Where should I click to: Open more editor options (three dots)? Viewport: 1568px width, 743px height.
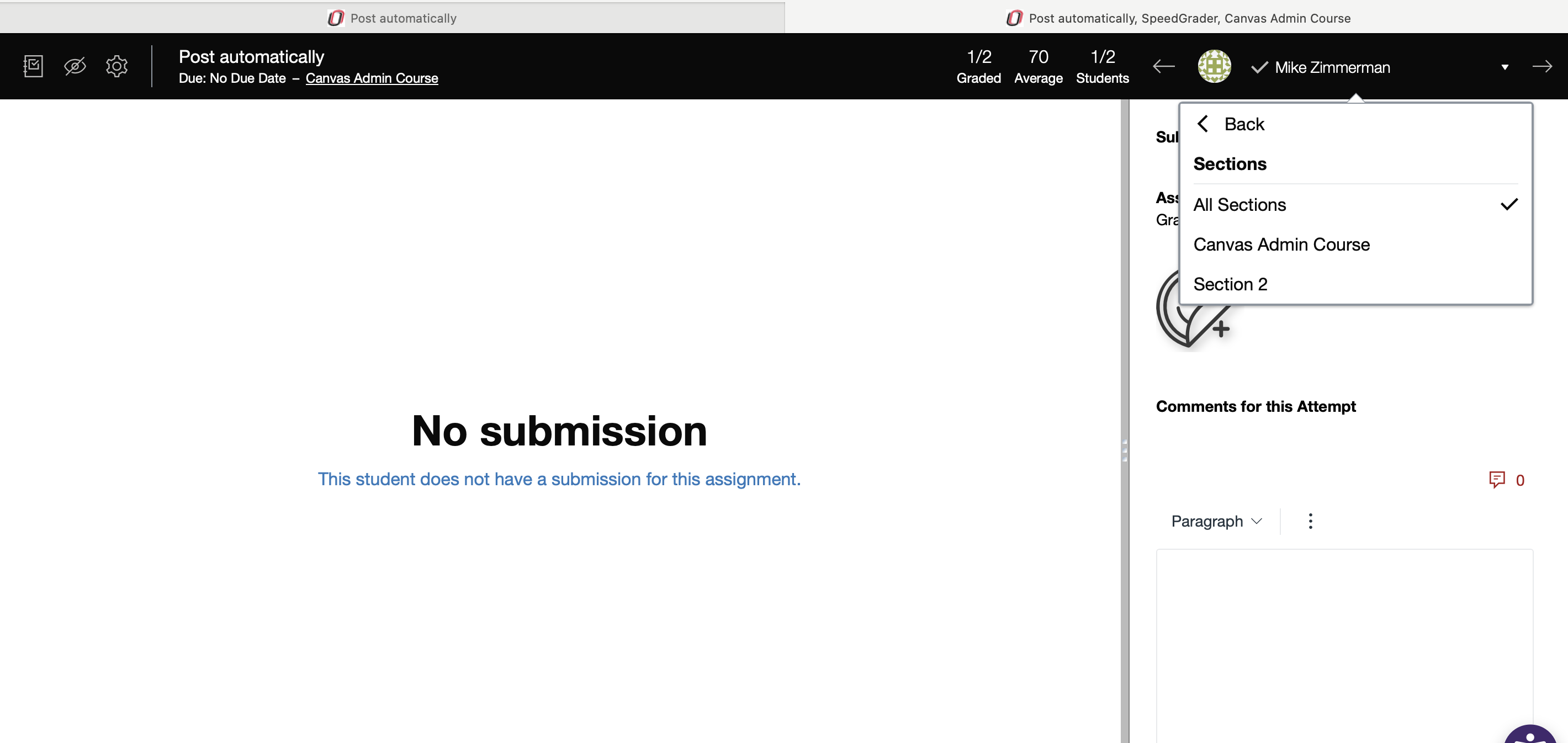[1310, 521]
